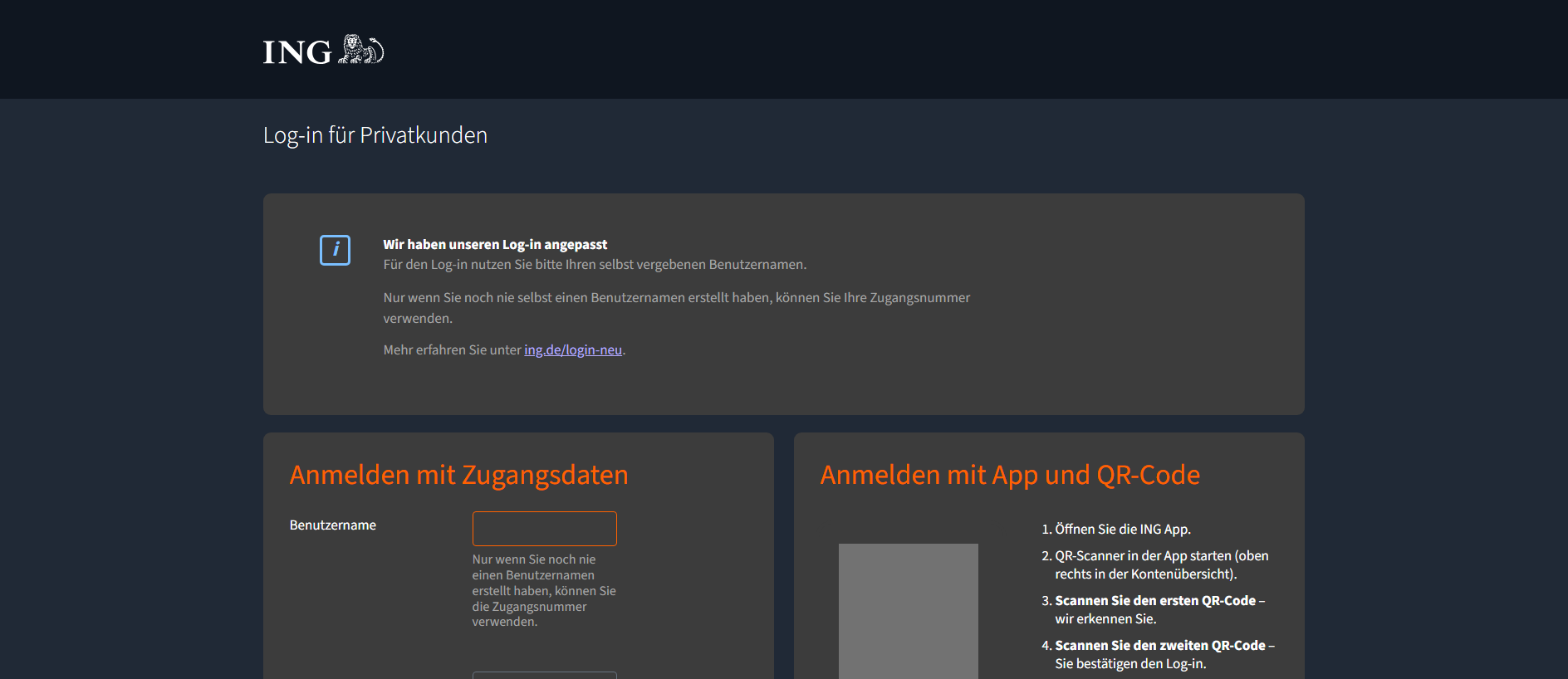Image resolution: width=1568 pixels, height=679 pixels.
Task: Click the ING lion logo
Action: pos(324,50)
